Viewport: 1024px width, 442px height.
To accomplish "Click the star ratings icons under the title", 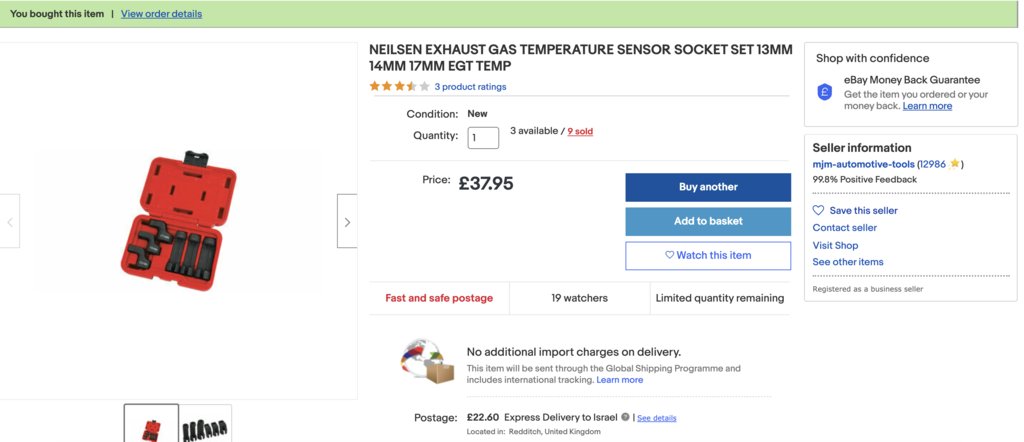I will pyautogui.click(x=399, y=86).
